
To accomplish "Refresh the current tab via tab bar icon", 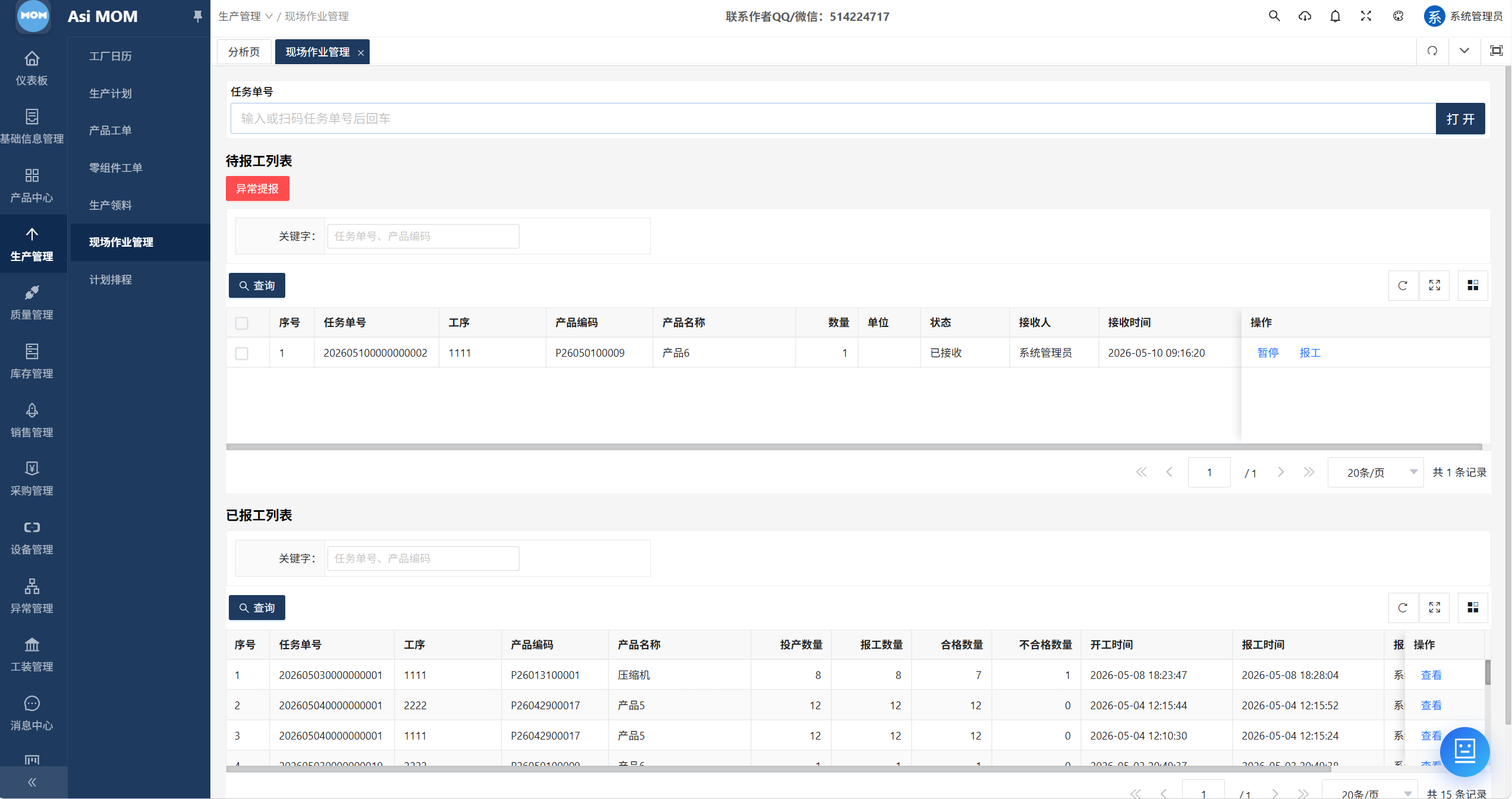I will (x=1432, y=51).
